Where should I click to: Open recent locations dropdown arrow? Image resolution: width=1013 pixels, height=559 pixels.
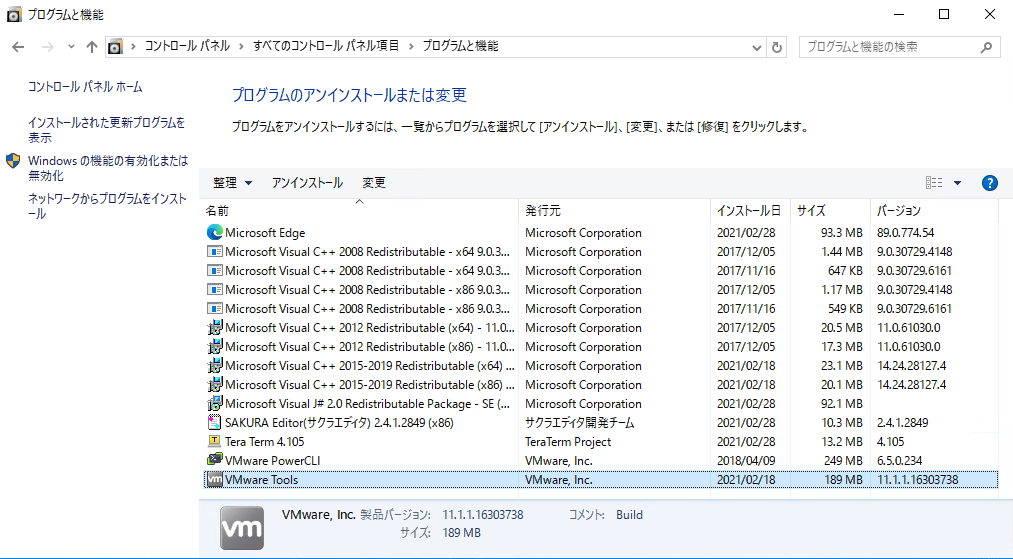pyautogui.click(x=72, y=47)
